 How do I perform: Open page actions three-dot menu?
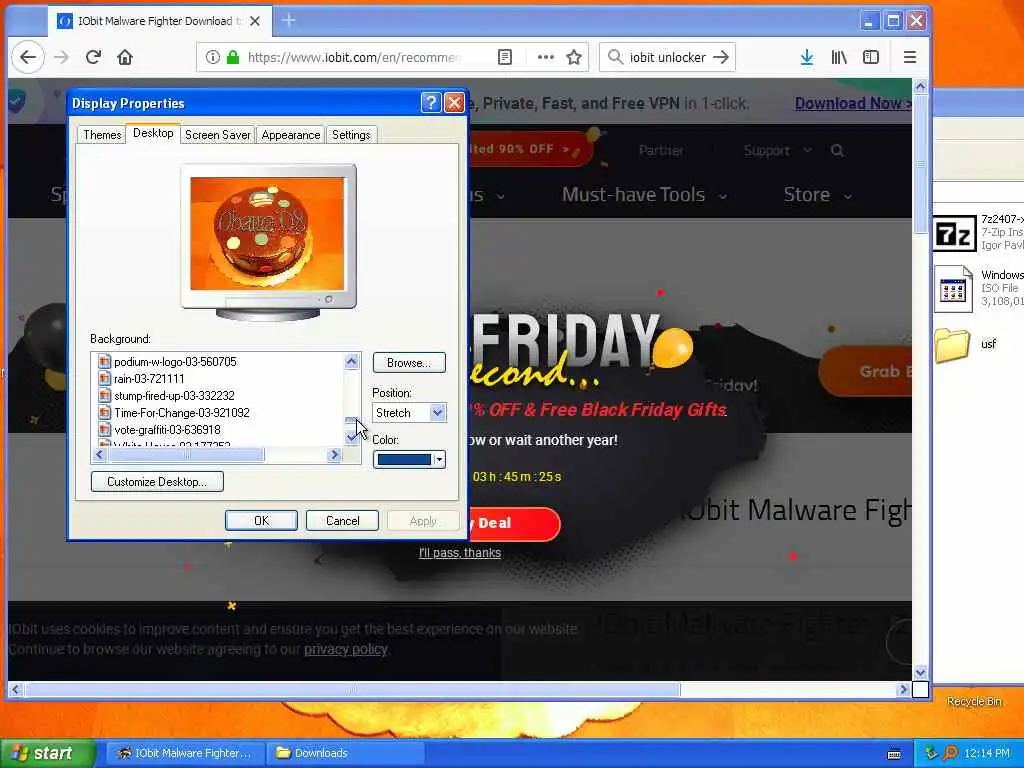pyautogui.click(x=545, y=57)
